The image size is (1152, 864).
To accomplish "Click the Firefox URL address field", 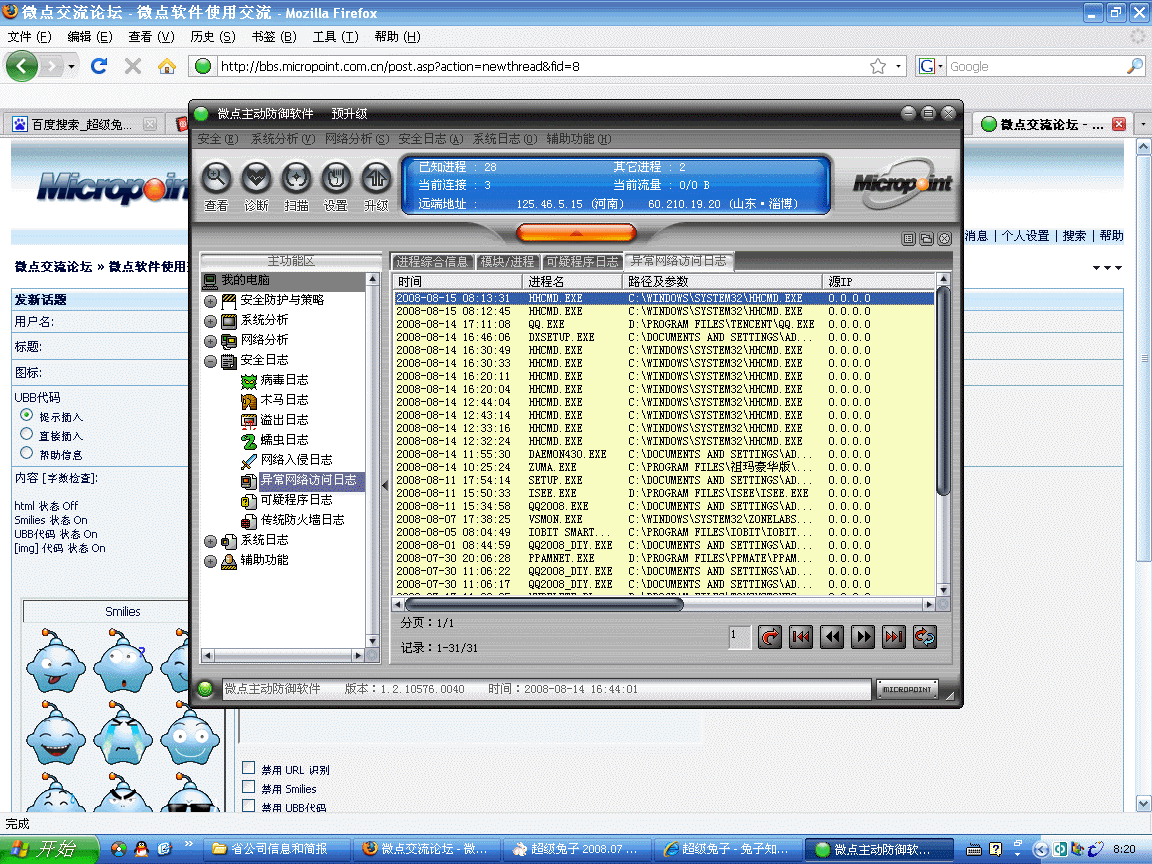I will [544, 66].
